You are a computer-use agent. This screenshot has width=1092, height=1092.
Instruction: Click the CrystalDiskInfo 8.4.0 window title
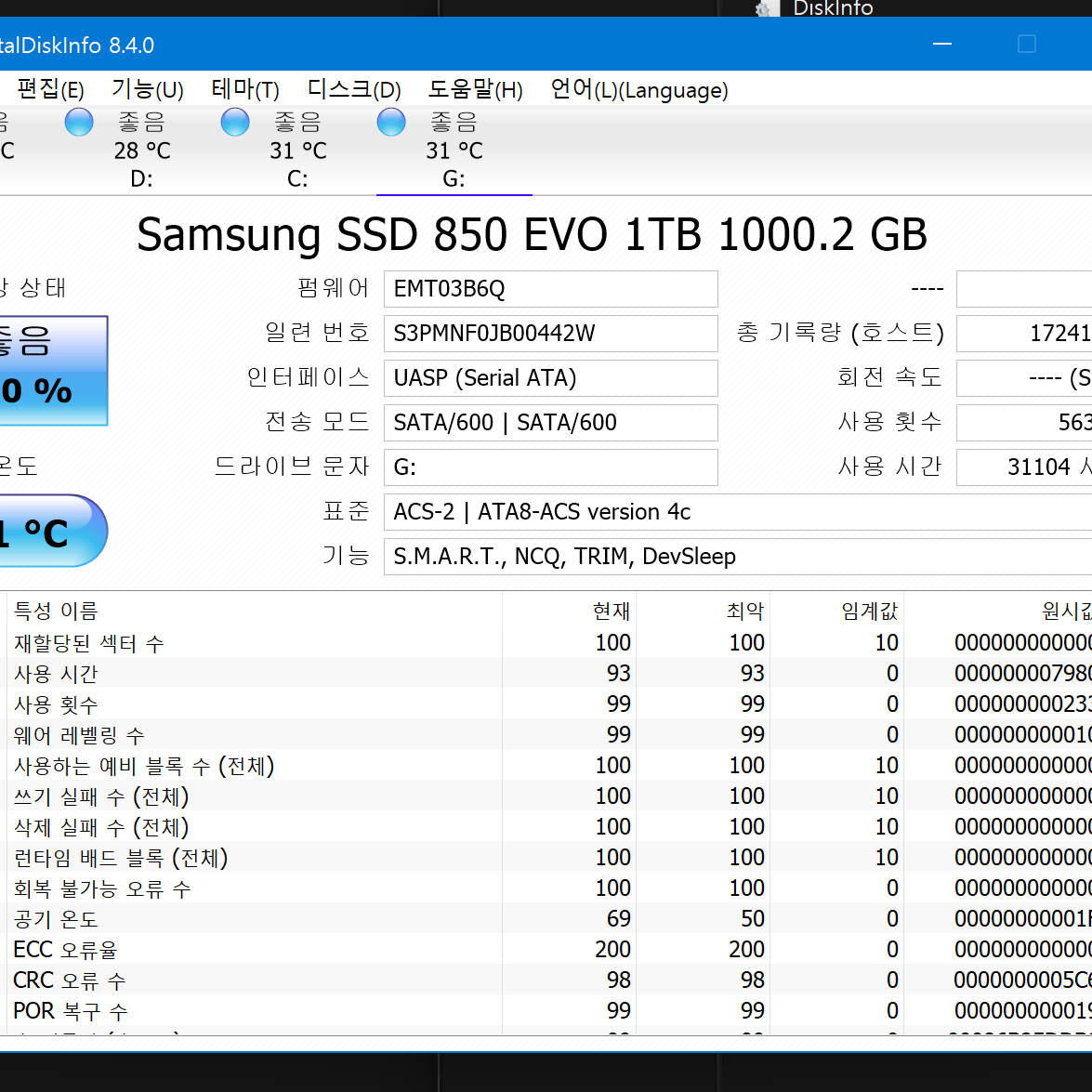76,46
